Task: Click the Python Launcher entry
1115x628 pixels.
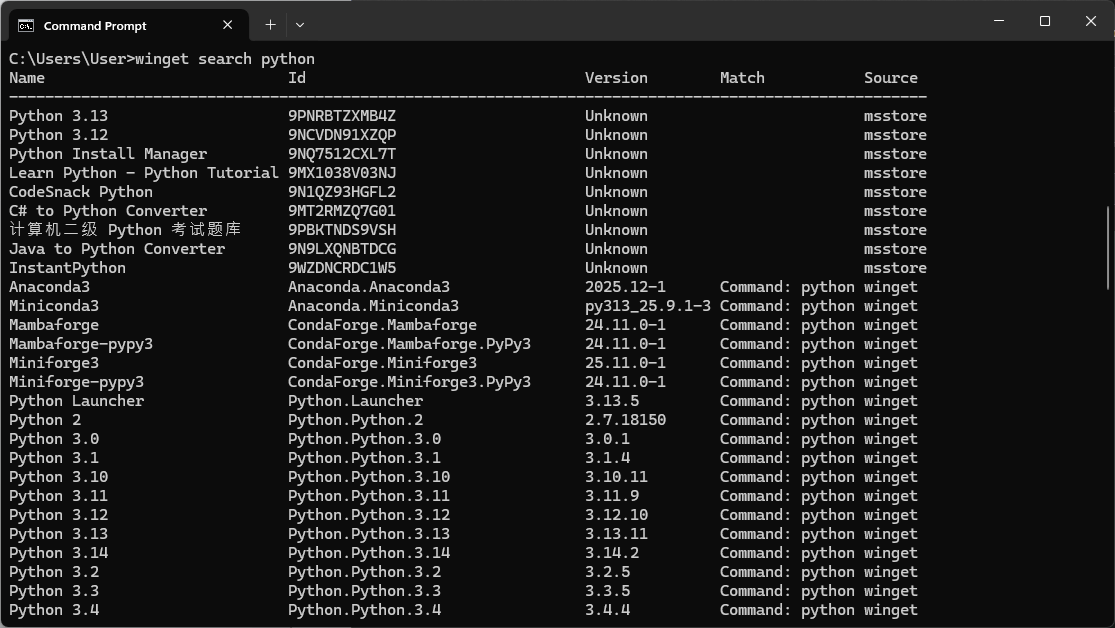Action: [x=76, y=400]
